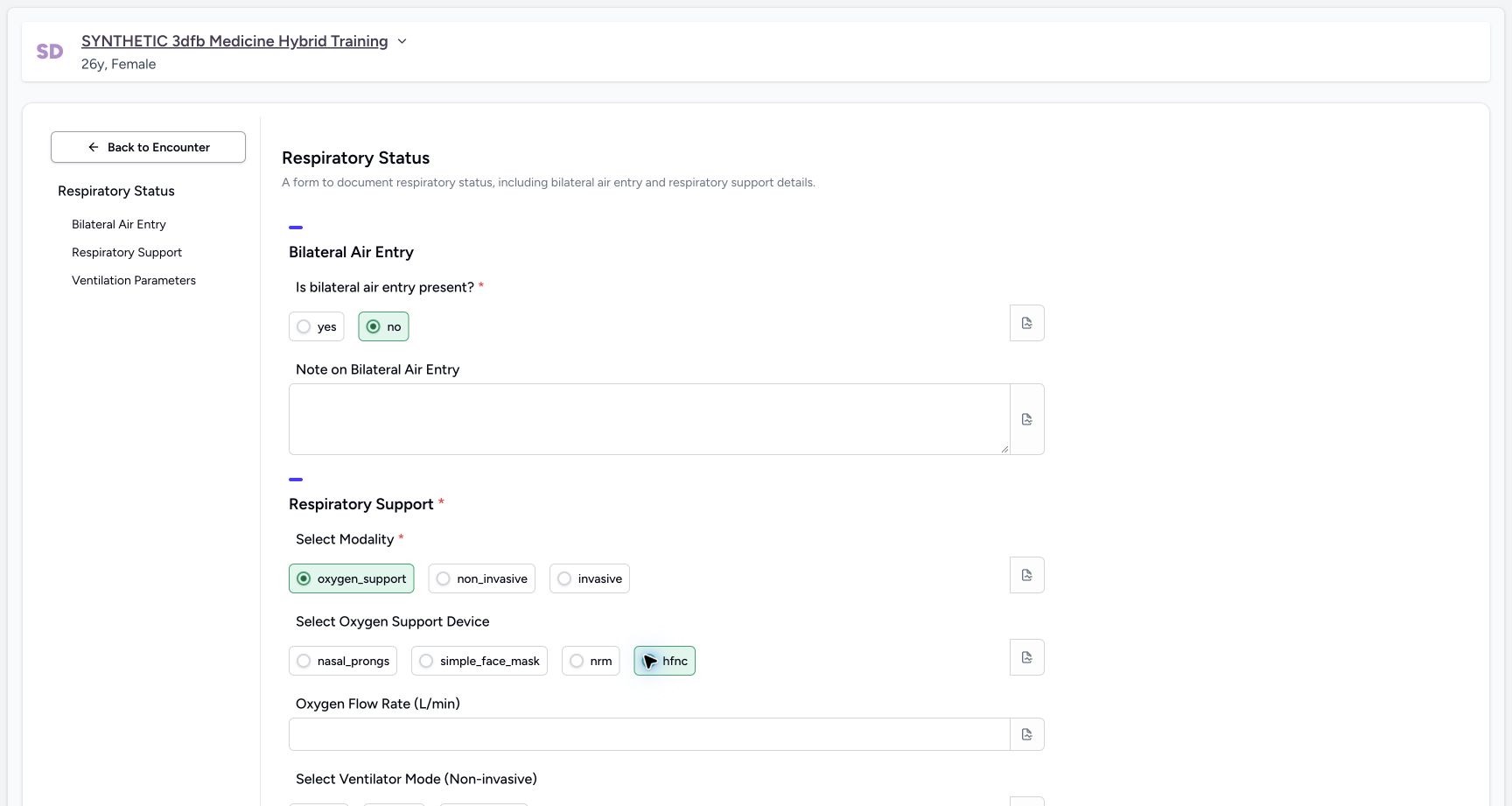Click note icon beside Oxygen Support Device options
Image resolution: width=1512 pixels, height=806 pixels.
(1026, 657)
